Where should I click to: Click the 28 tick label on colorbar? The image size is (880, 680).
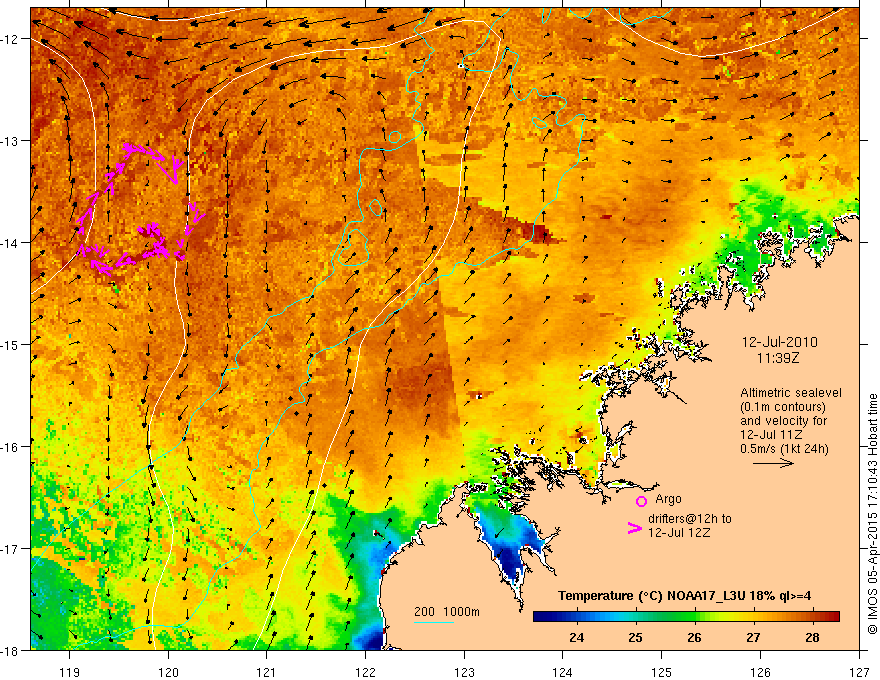812,638
